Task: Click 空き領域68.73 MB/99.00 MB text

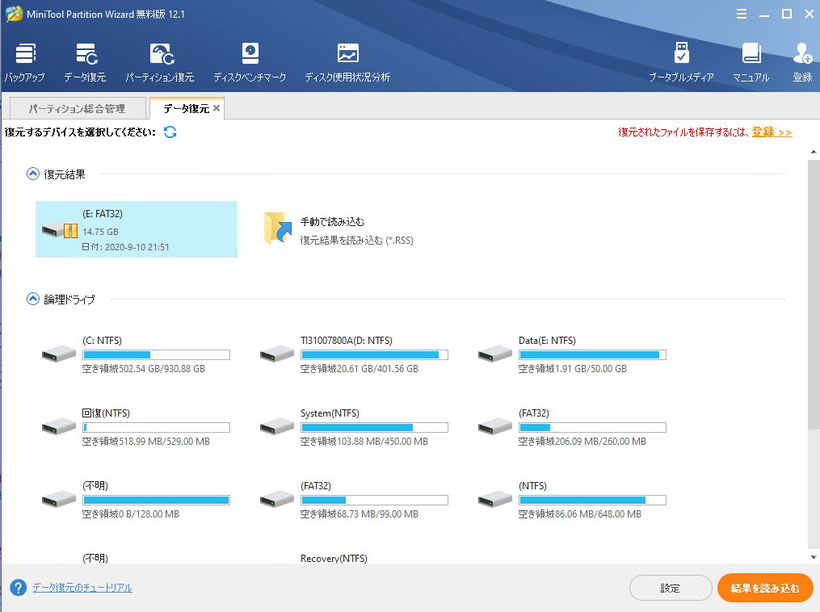Action: pos(359,514)
